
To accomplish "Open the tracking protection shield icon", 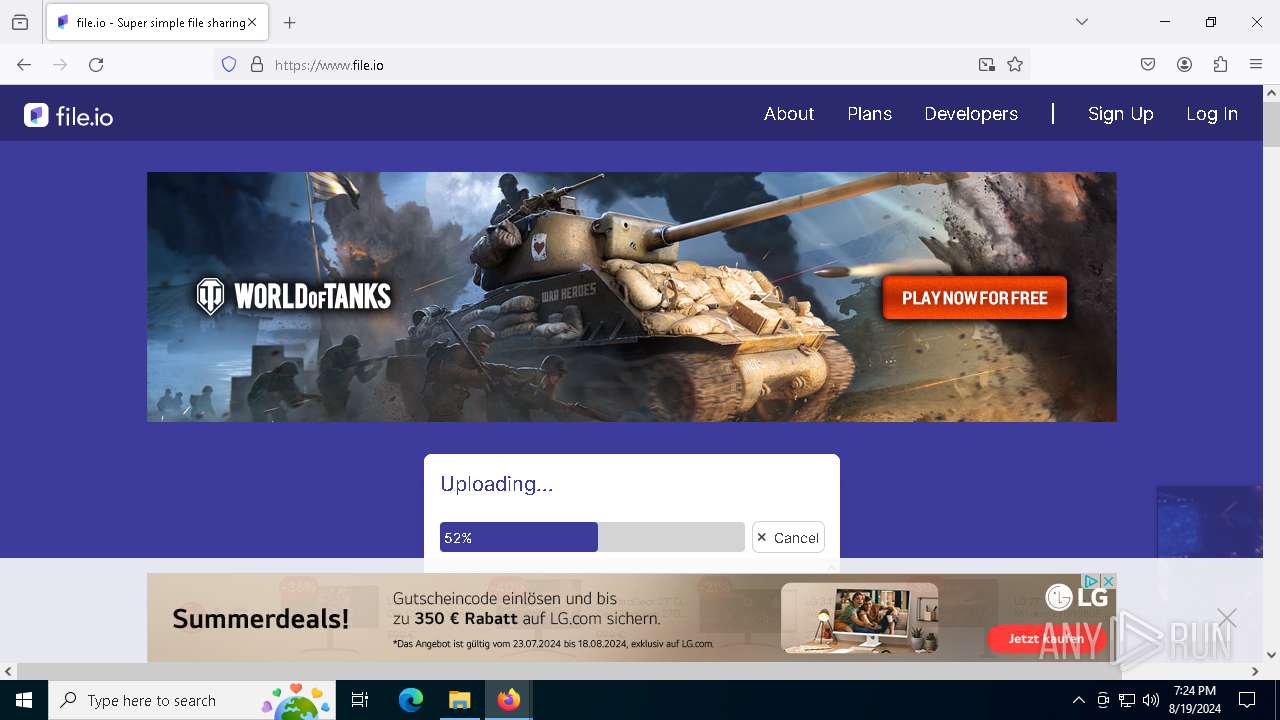I will tap(229, 65).
